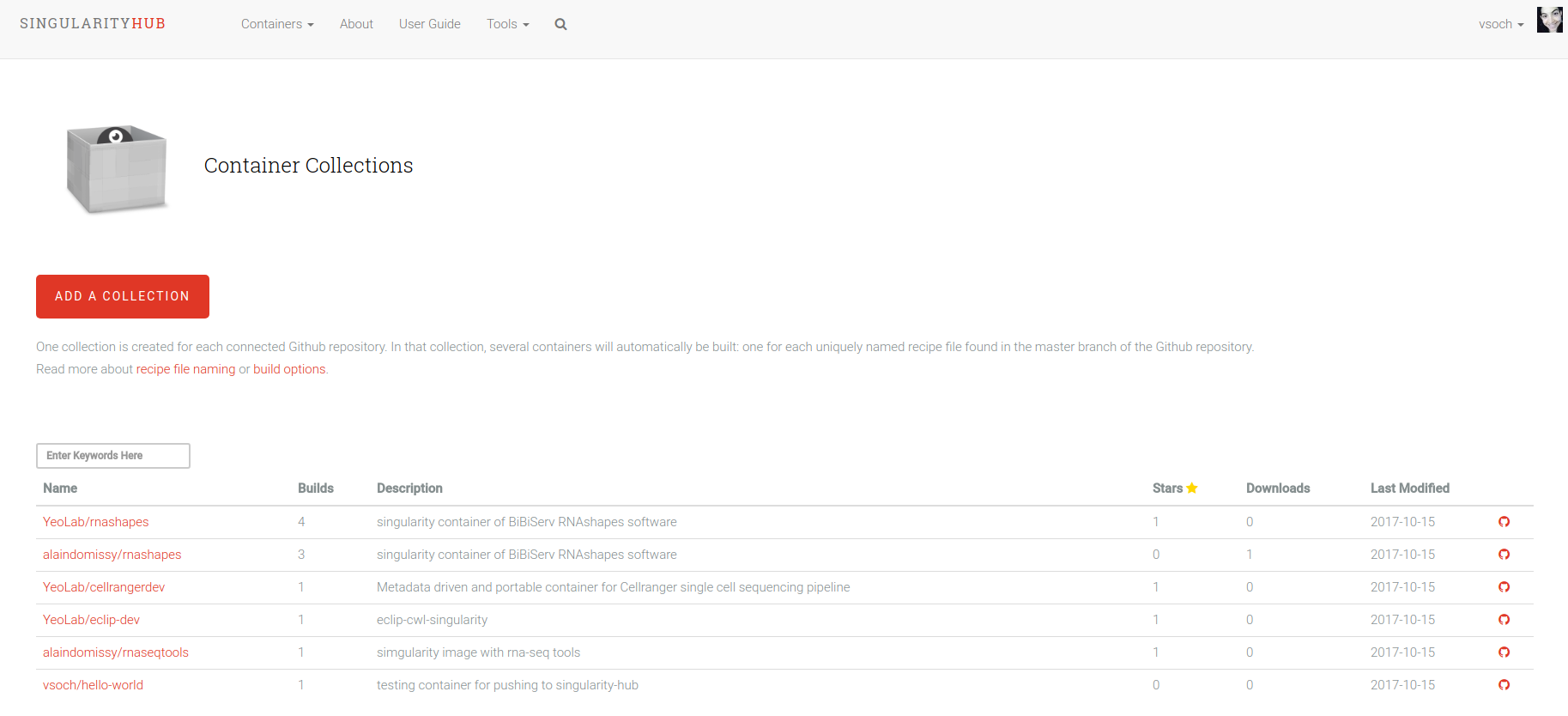The height and width of the screenshot is (716, 1568).
Task: Click the SingularityHub brand logo
Action: 93,23
